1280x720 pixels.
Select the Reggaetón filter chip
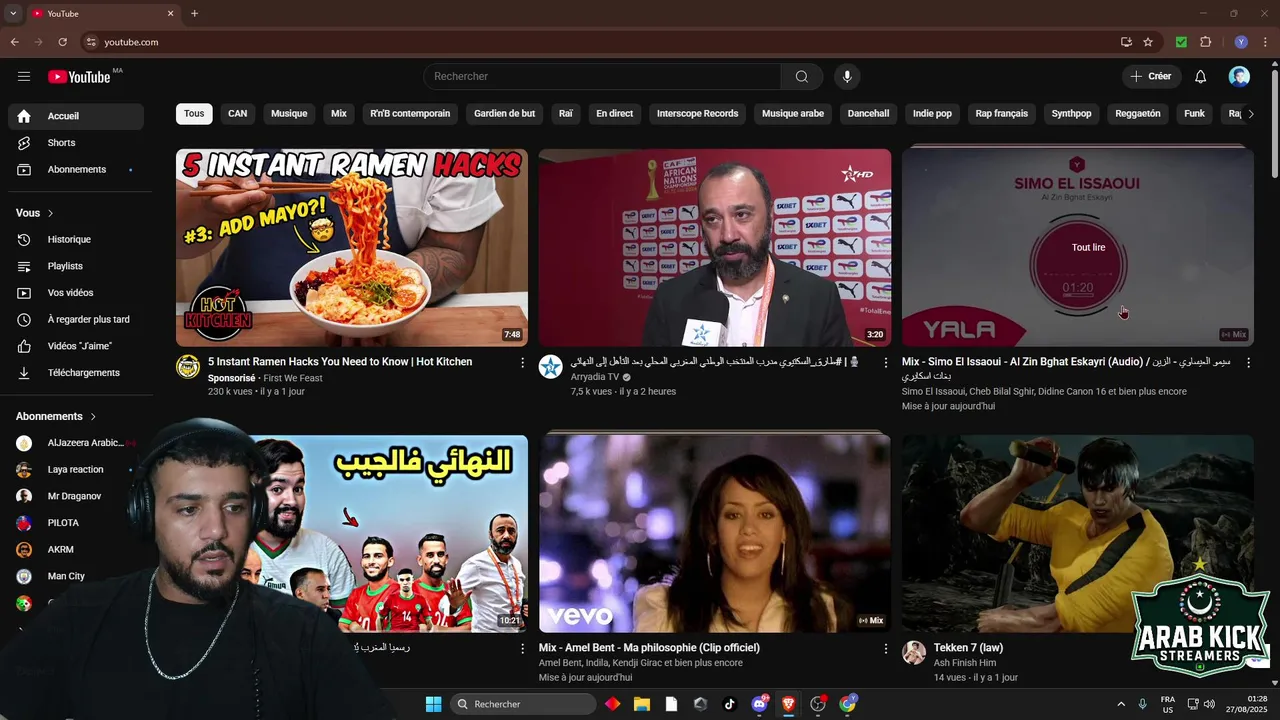(x=1138, y=114)
